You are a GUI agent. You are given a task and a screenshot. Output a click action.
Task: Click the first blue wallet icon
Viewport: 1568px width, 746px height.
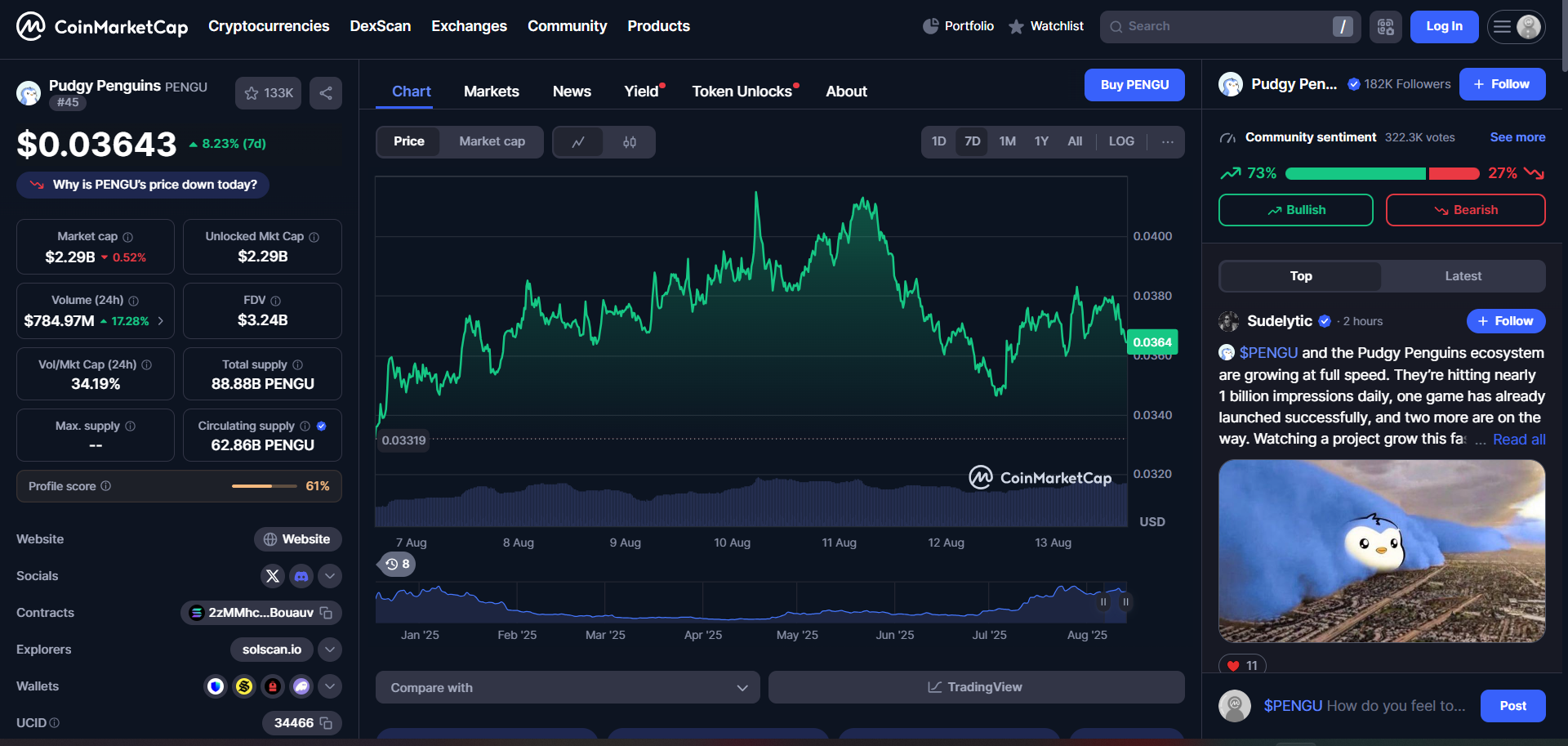click(x=216, y=686)
